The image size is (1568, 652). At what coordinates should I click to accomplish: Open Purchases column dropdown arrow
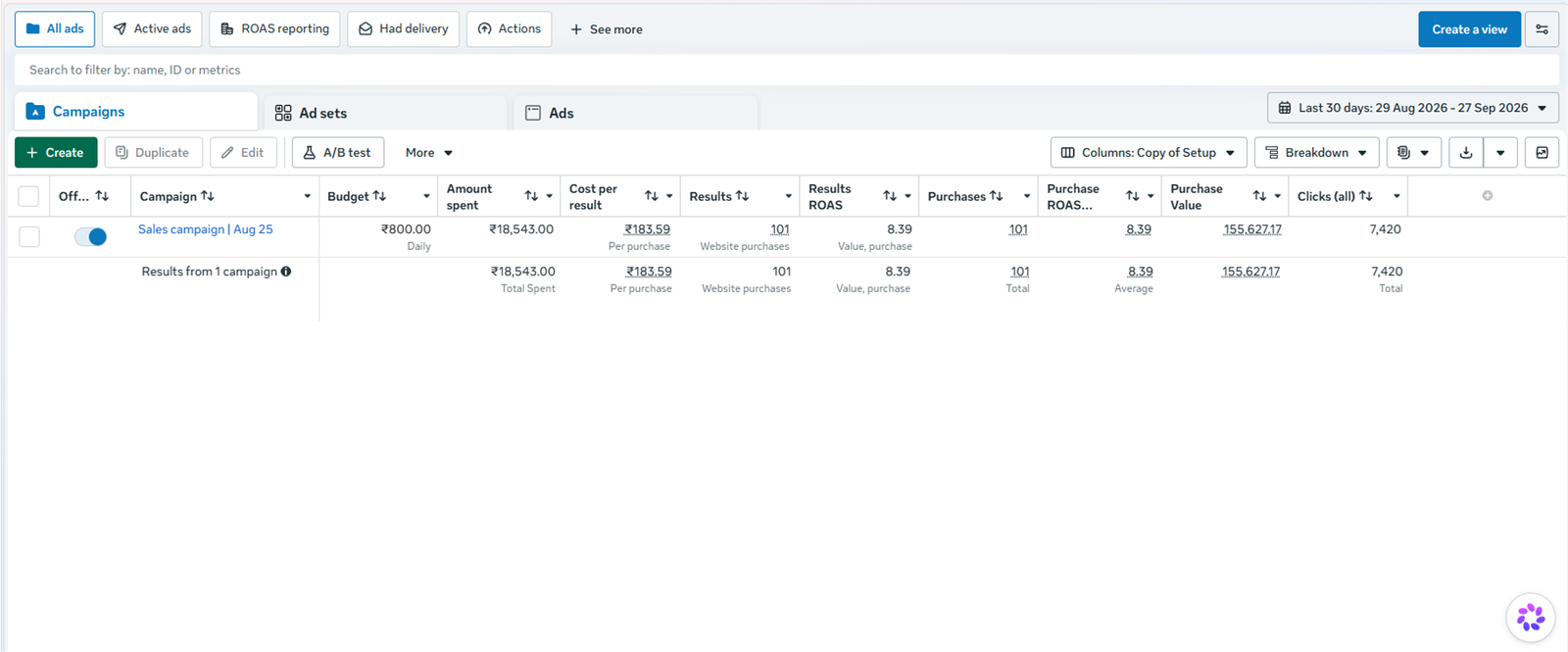point(1026,196)
